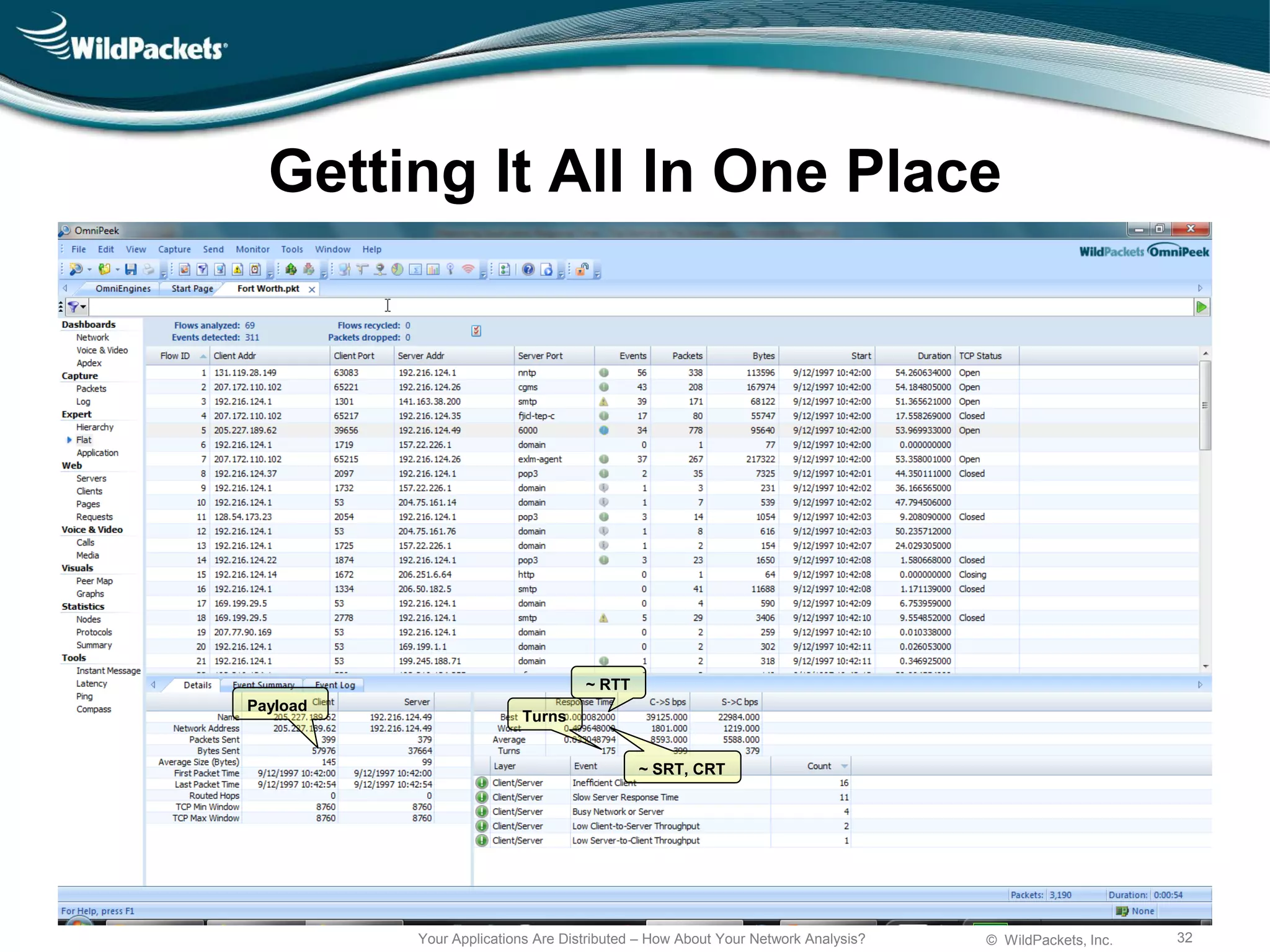
Task: Open Compass in the sidebar
Action: click(x=94, y=709)
